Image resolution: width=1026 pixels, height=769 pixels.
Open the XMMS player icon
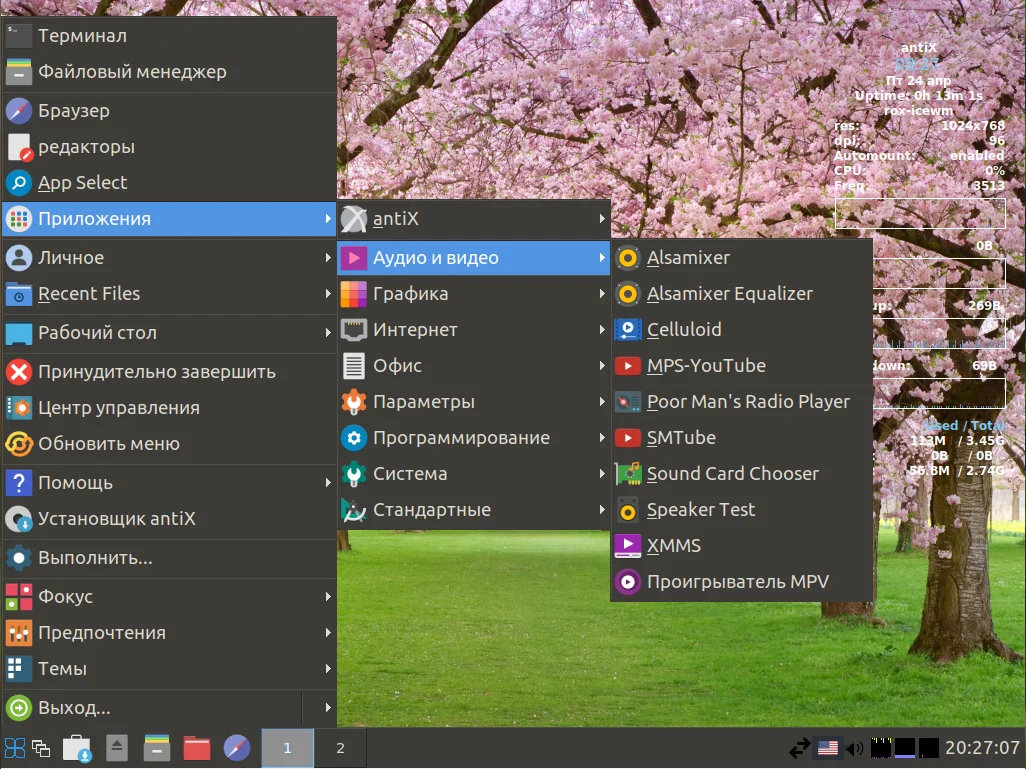click(628, 546)
